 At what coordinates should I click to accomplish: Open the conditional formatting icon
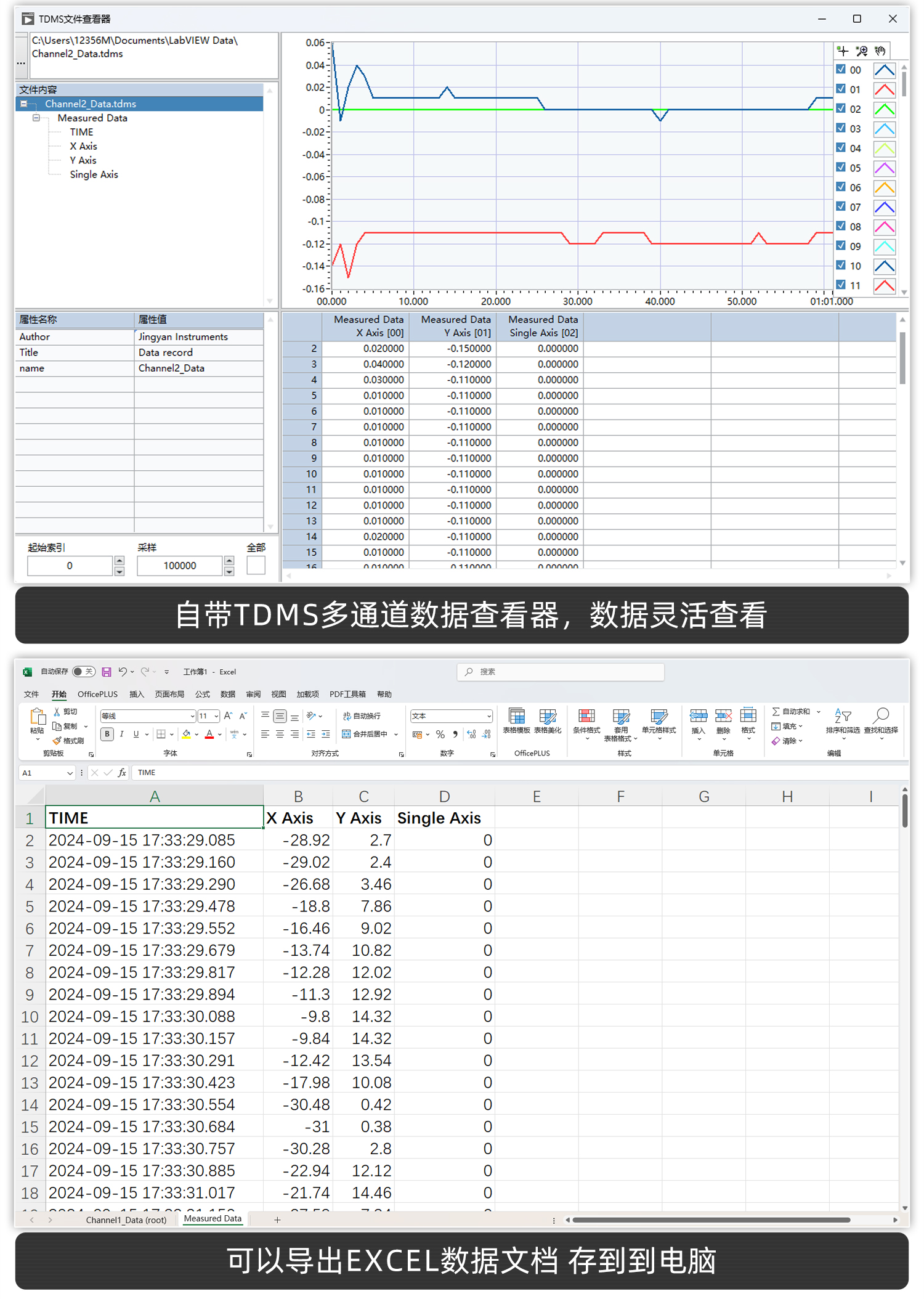pyautogui.click(x=586, y=721)
